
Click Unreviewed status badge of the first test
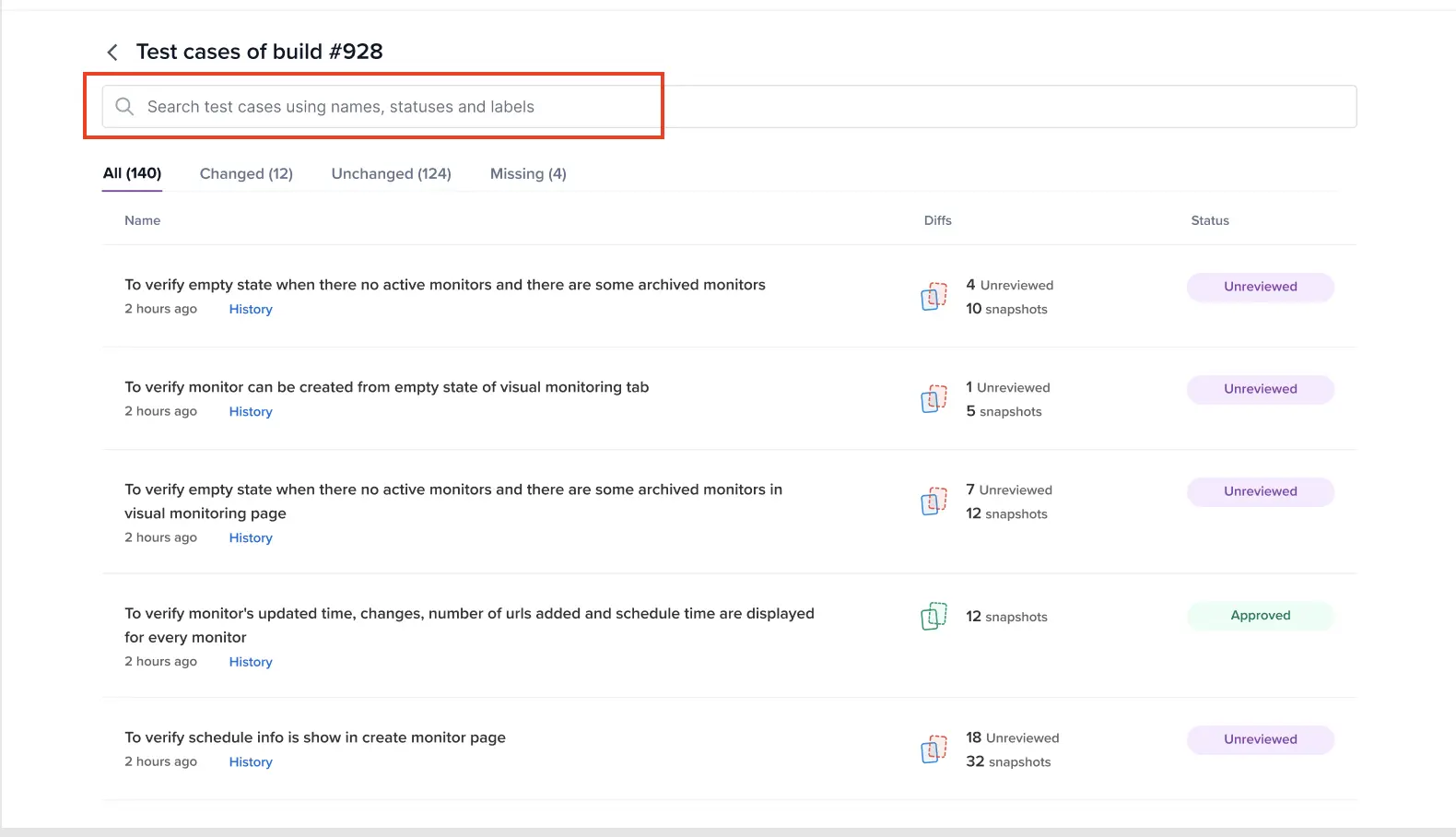(x=1260, y=287)
